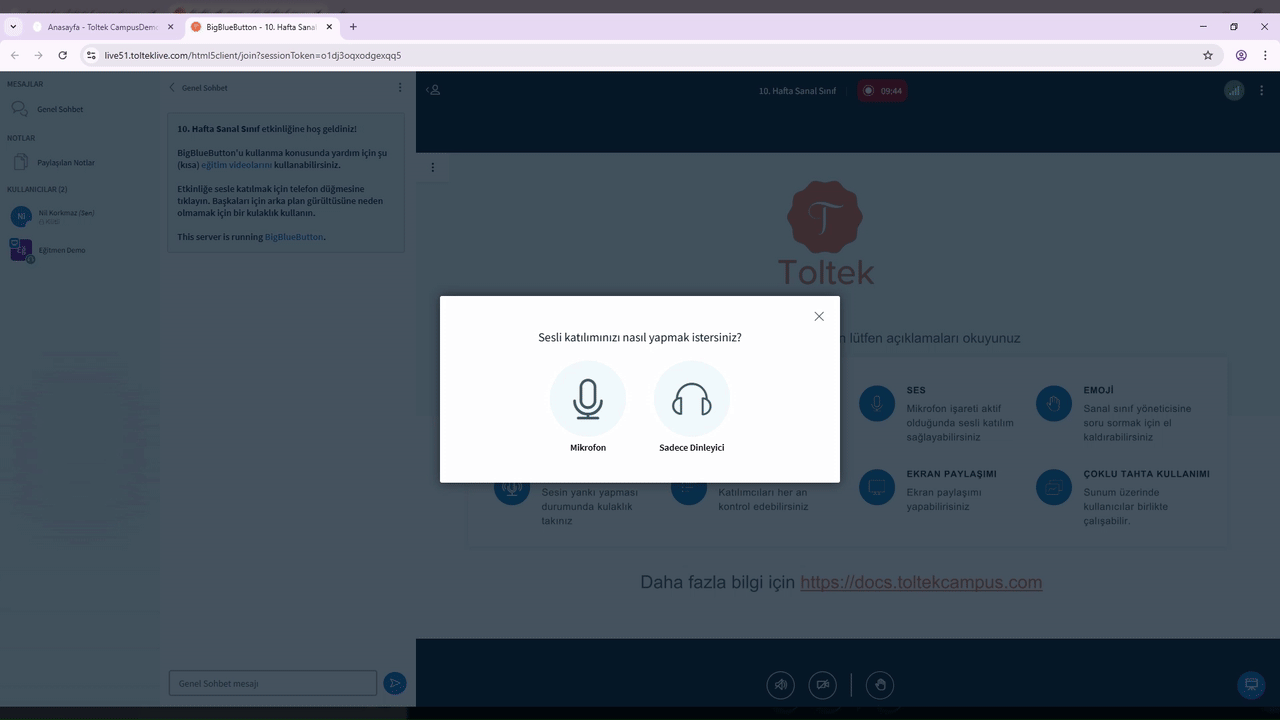Open a new browser tab
The image size is (1280, 720).
coord(353,27)
